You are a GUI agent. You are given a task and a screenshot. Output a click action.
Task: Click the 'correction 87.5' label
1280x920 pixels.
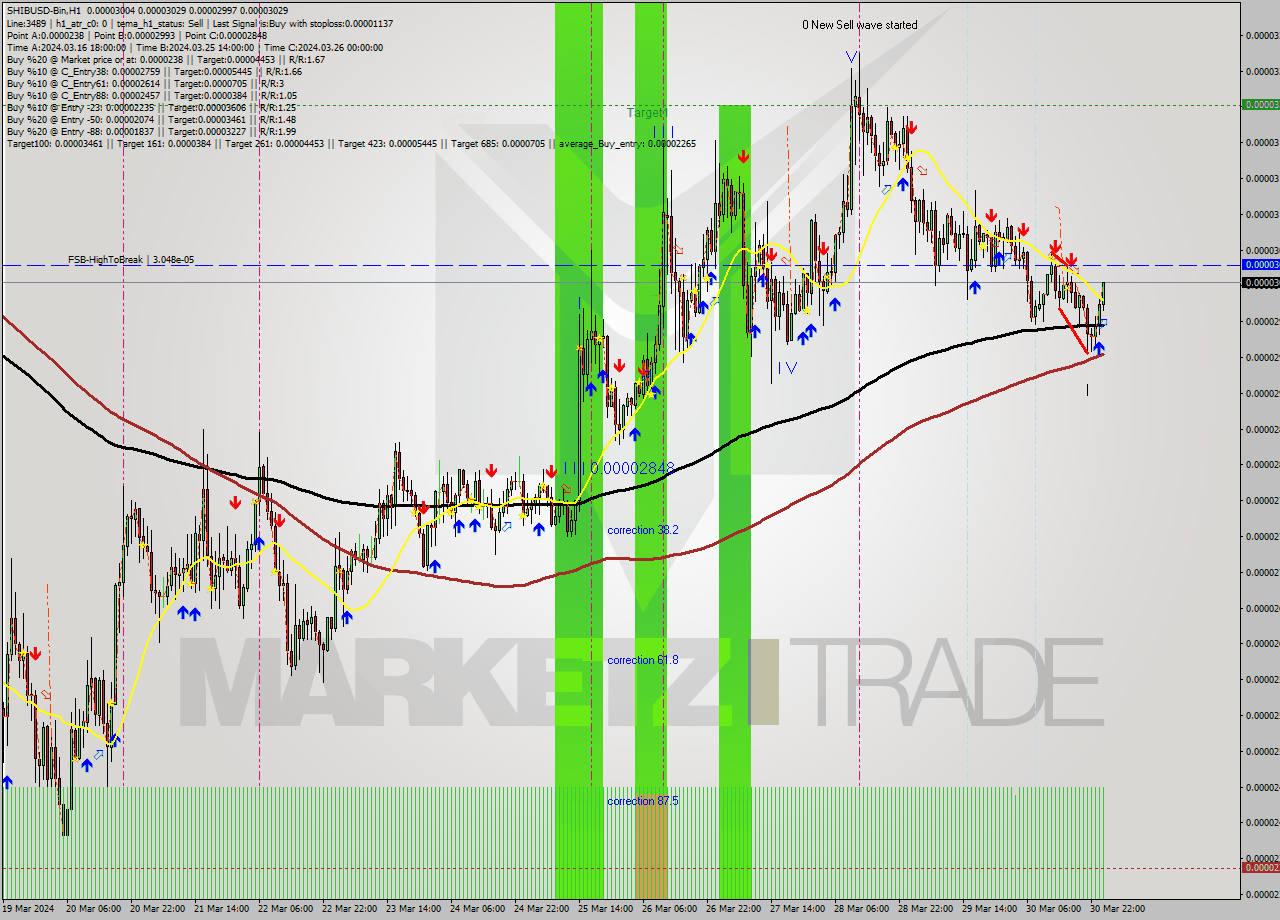click(x=643, y=801)
